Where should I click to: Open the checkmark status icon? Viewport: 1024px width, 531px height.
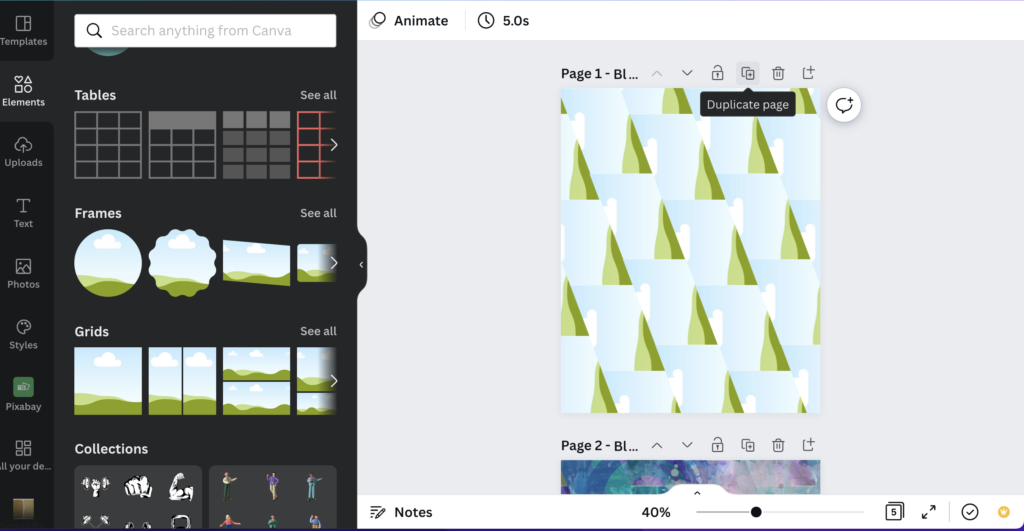point(970,512)
